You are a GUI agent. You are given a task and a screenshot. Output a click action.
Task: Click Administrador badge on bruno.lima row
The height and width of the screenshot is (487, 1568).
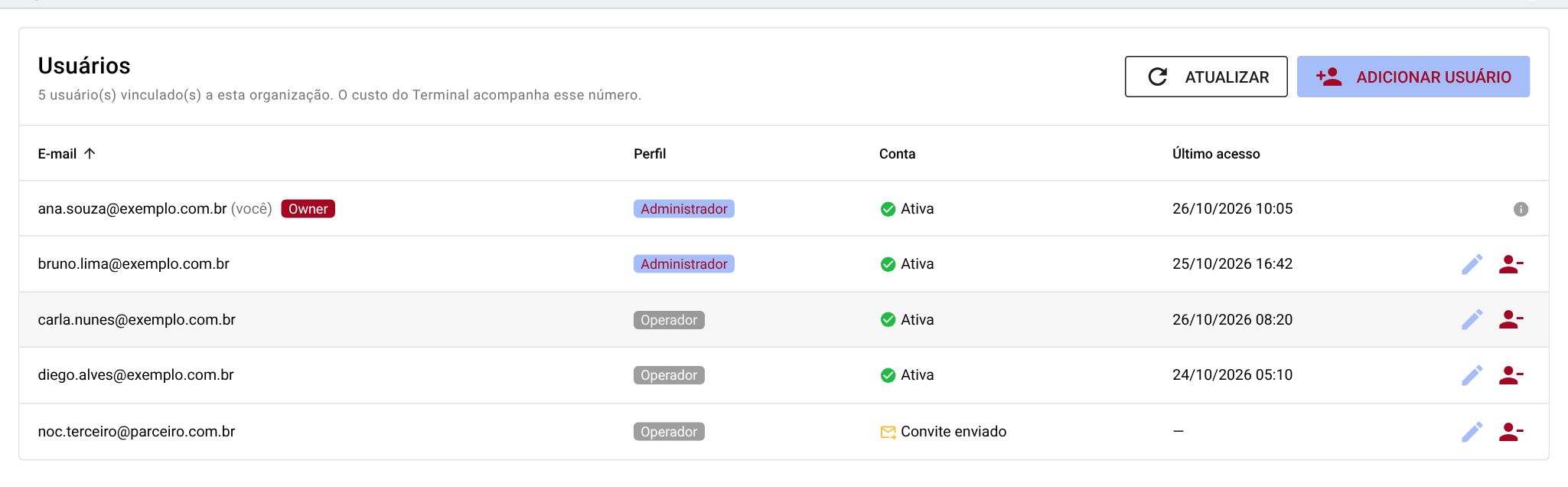684,264
